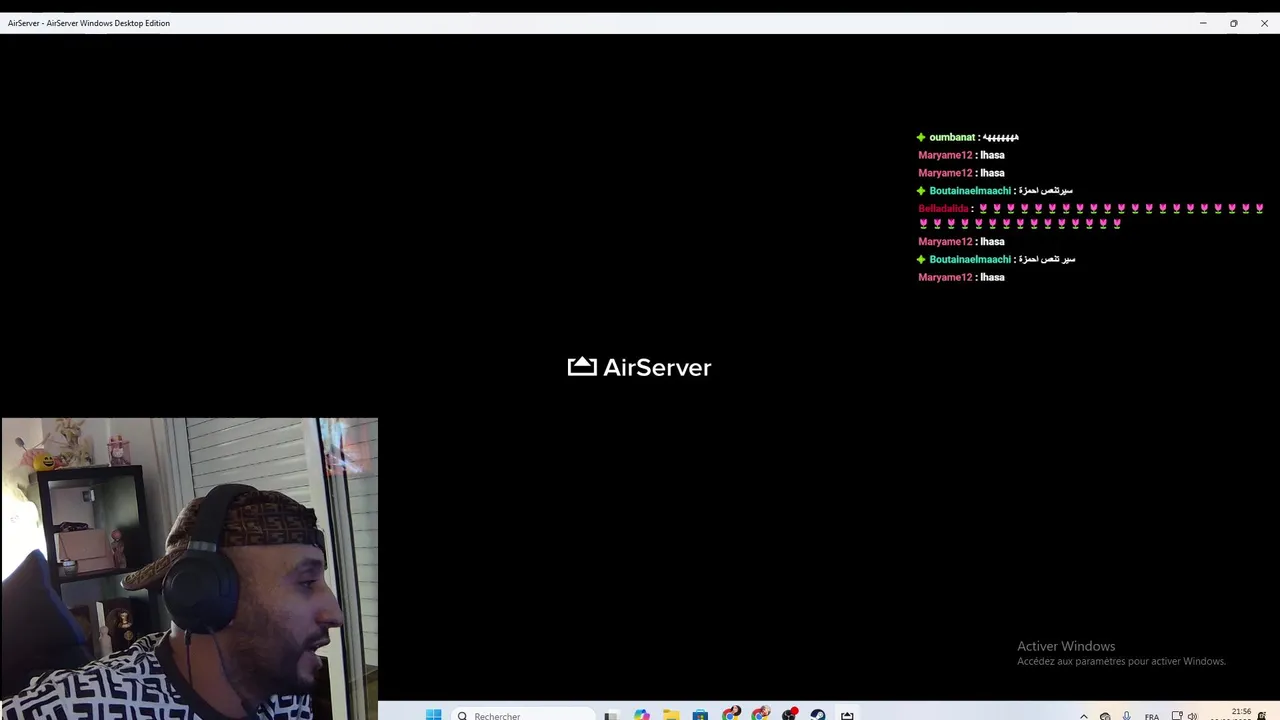Expand hidden system tray icons

pos(1084,716)
